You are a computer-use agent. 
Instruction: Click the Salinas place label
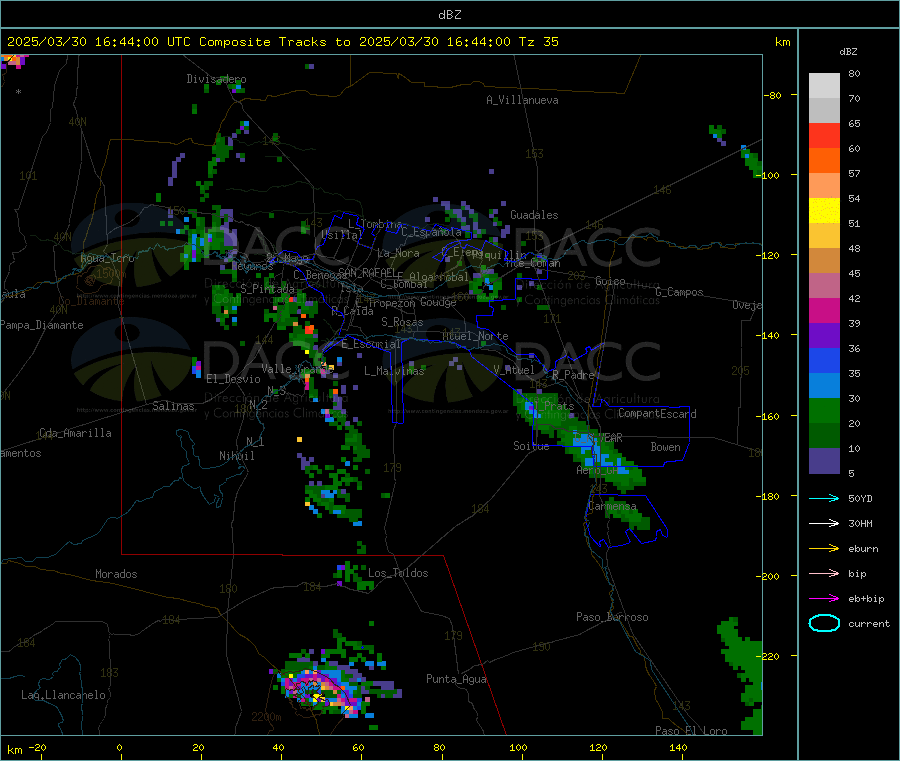click(173, 406)
